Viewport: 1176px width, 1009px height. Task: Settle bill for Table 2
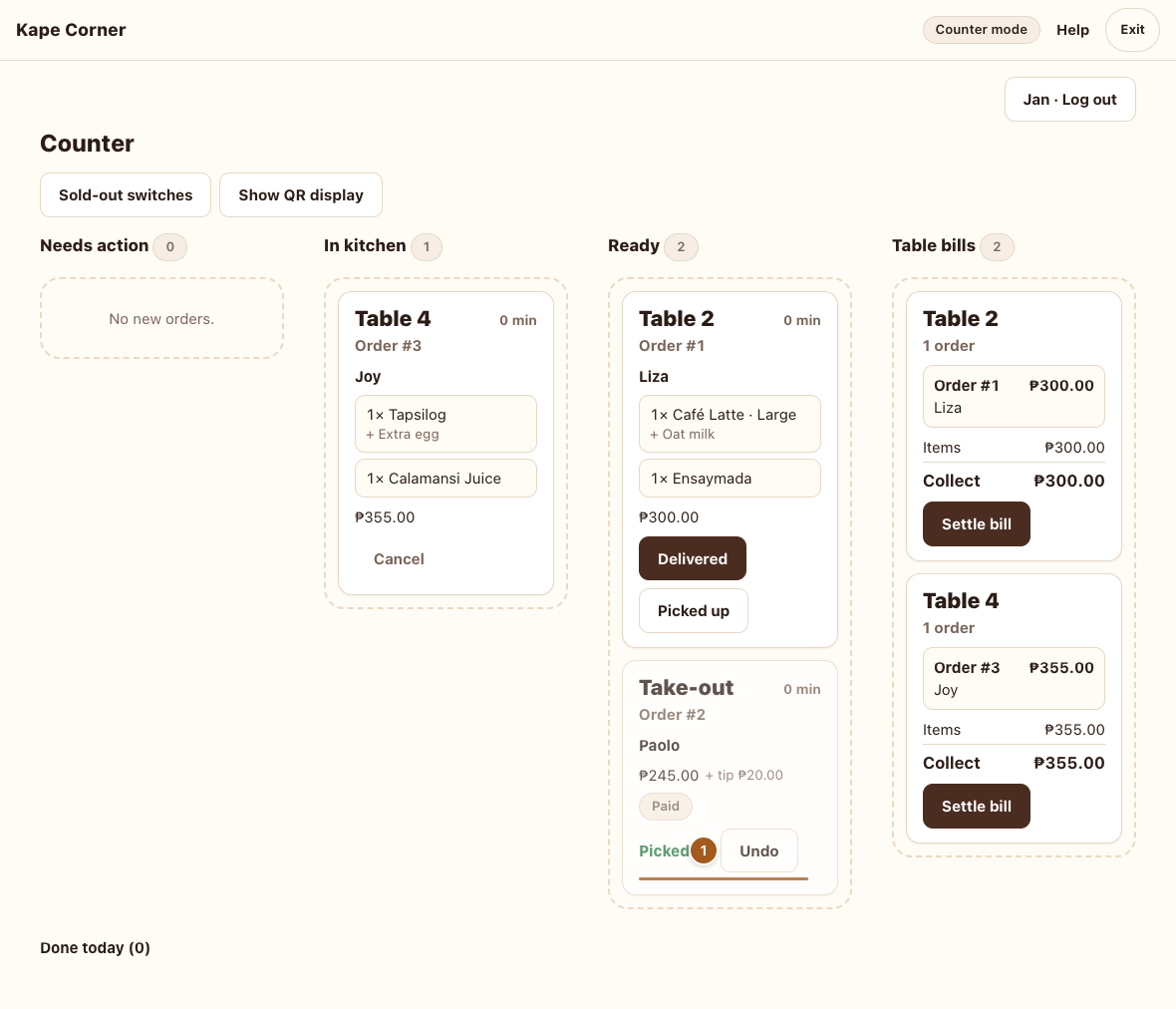coord(976,523)
